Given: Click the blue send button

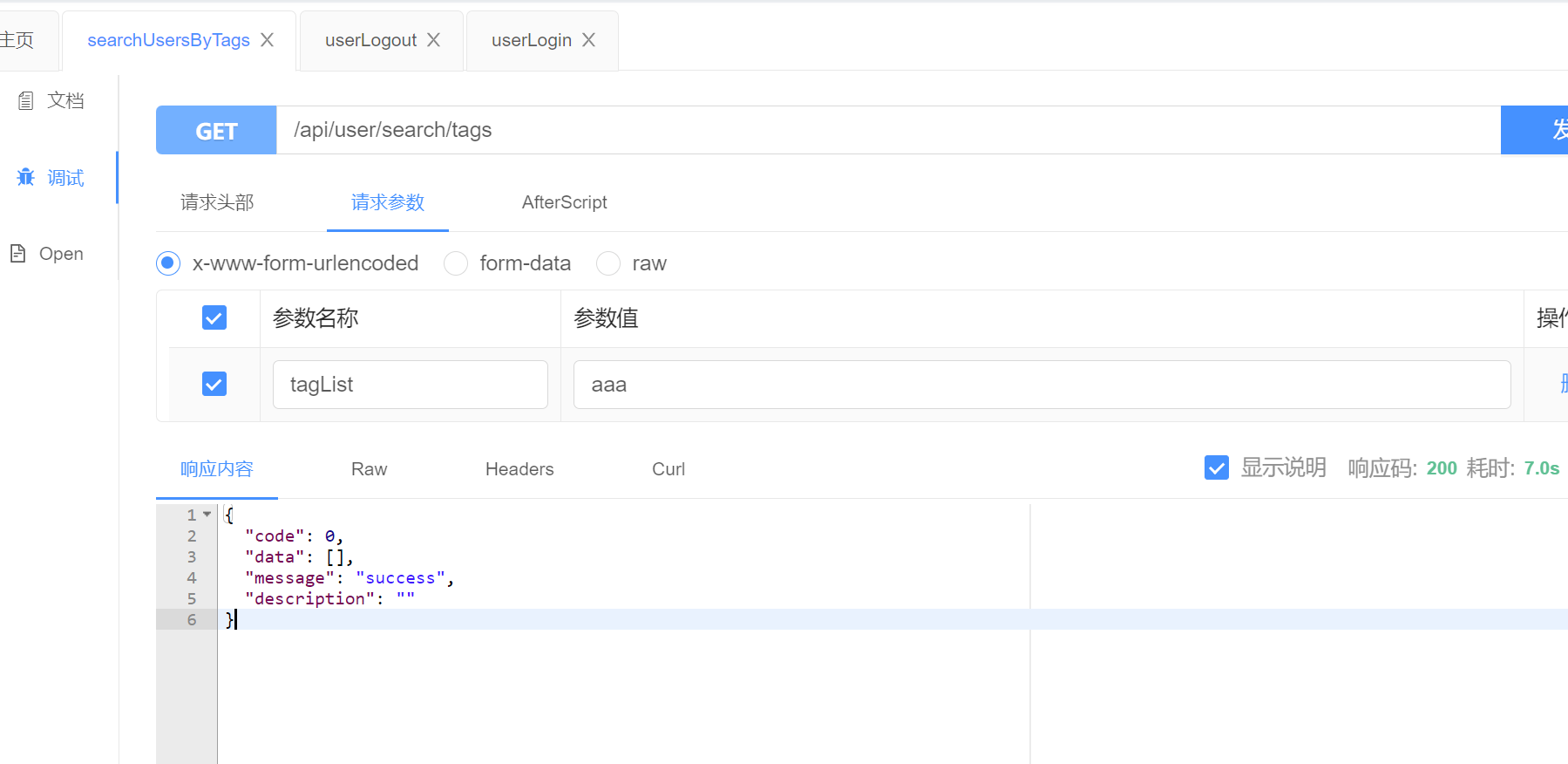Looking at the screenshot, I should click(1535, 130).
